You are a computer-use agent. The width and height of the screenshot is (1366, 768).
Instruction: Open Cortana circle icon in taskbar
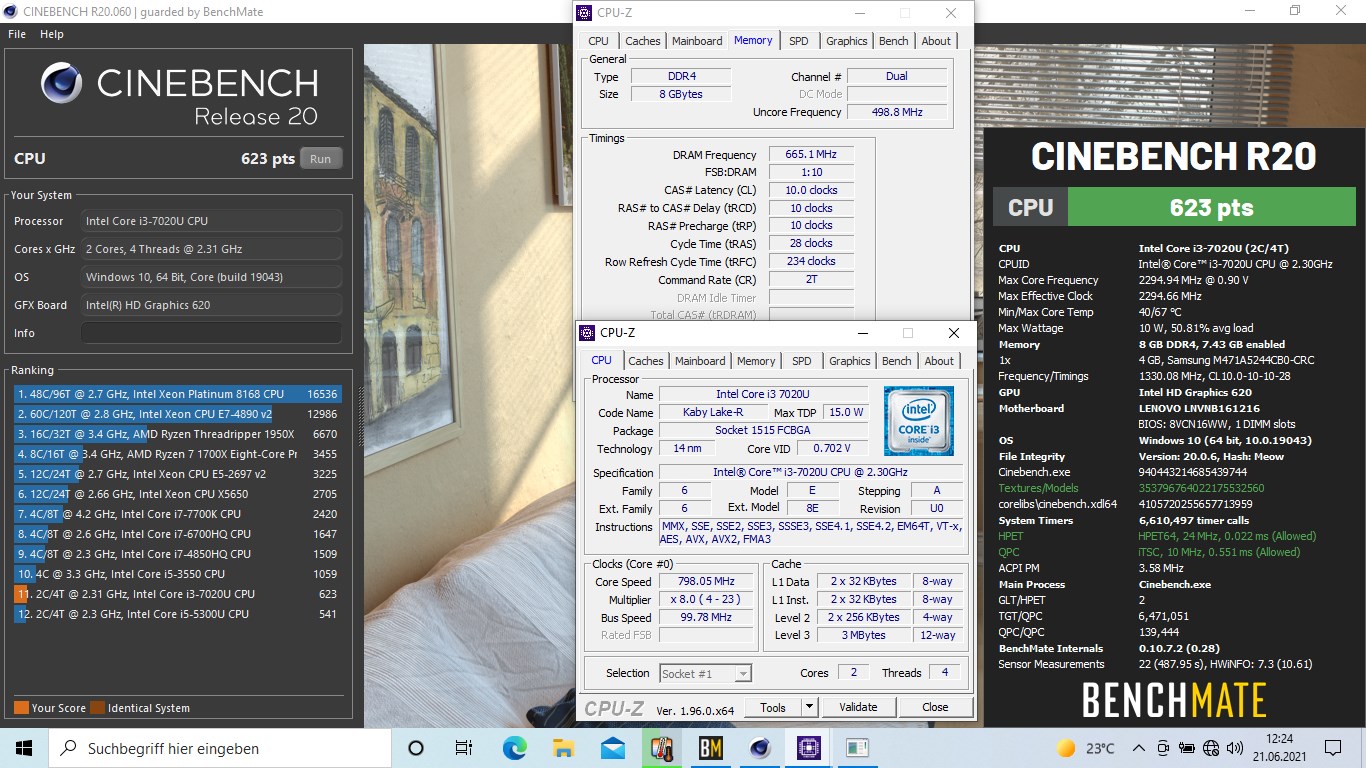pyautogui.click(x=416, y=747)
